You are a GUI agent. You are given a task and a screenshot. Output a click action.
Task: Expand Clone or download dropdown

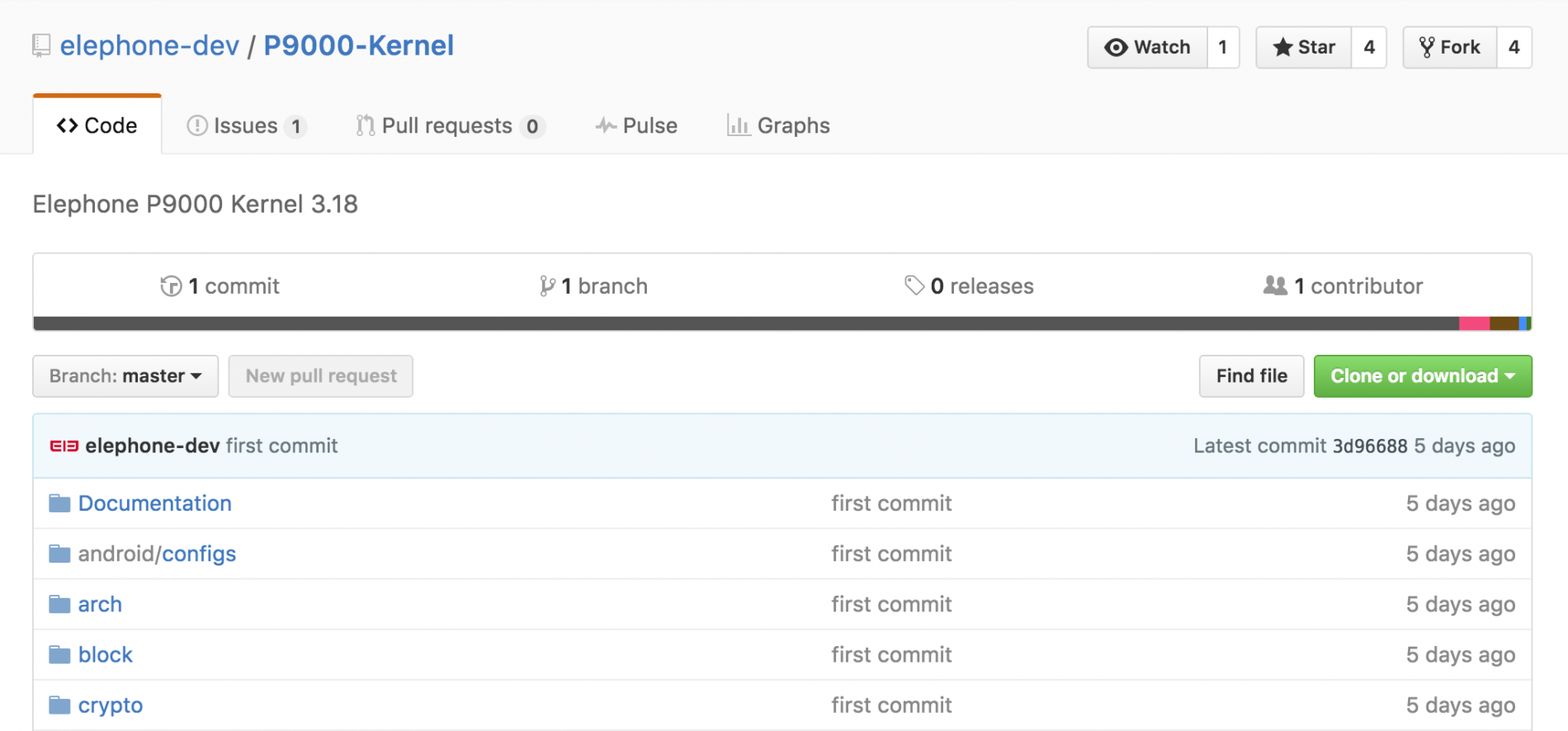click(x=1423, y=376)
